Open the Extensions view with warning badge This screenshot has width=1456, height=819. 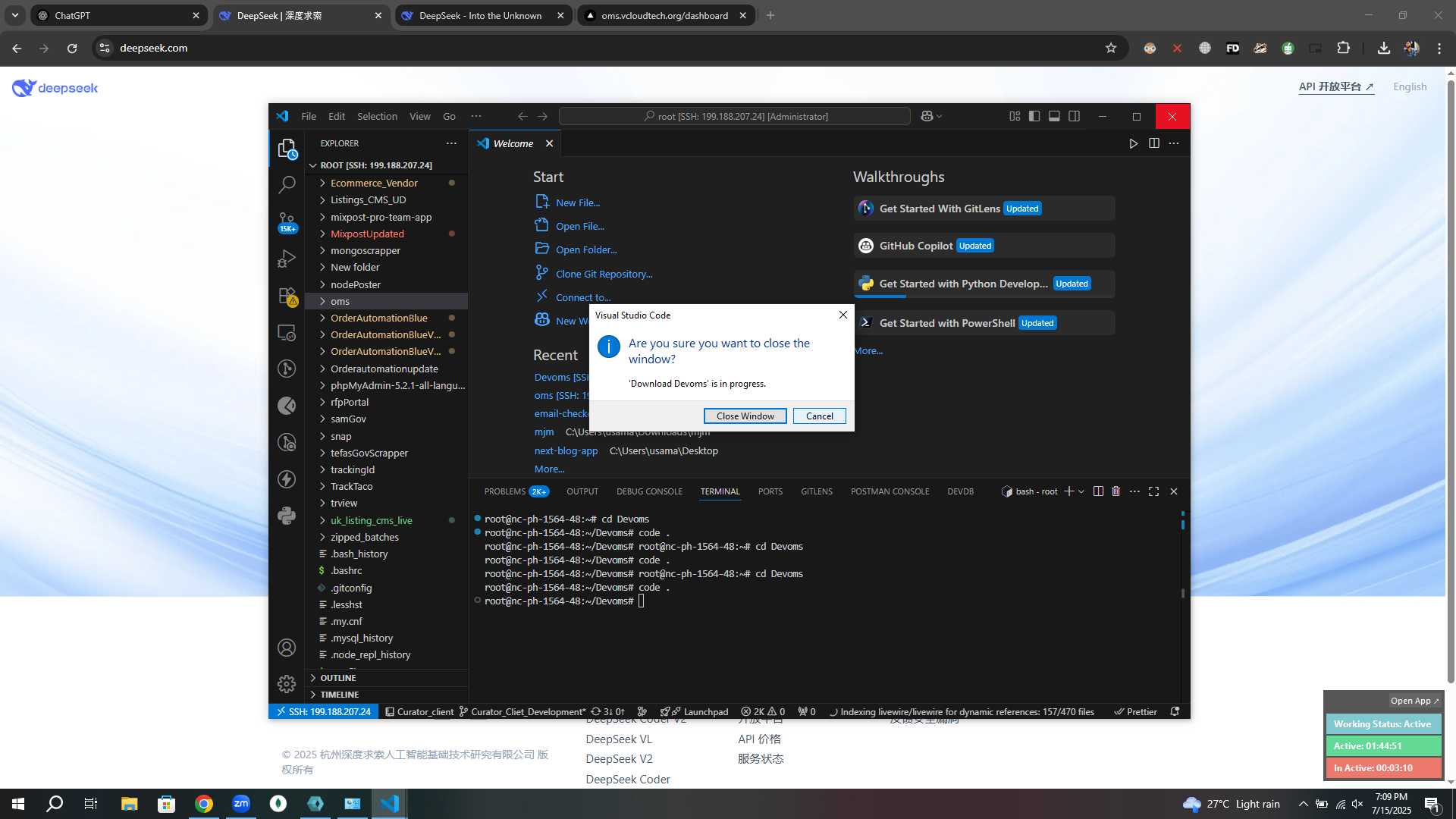coord(287,296)
